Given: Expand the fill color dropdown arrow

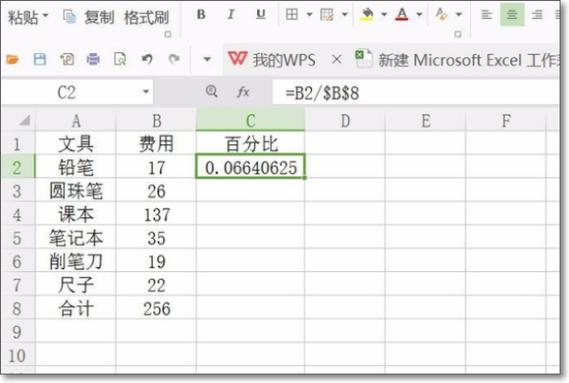Looking at the screenshot, I should pyautogui.click(x=384, y=15).
